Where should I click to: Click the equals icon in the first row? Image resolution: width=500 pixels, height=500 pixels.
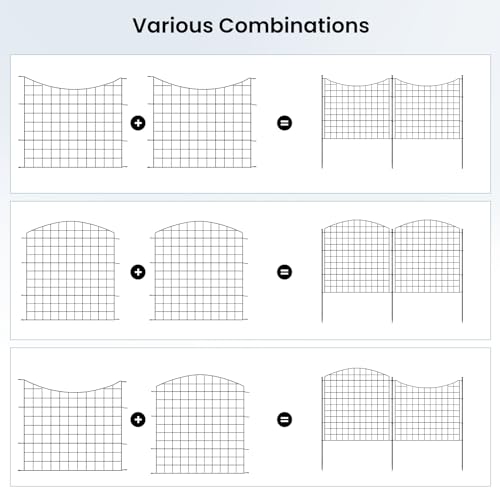pyautogui.click(x=284, y=123)
